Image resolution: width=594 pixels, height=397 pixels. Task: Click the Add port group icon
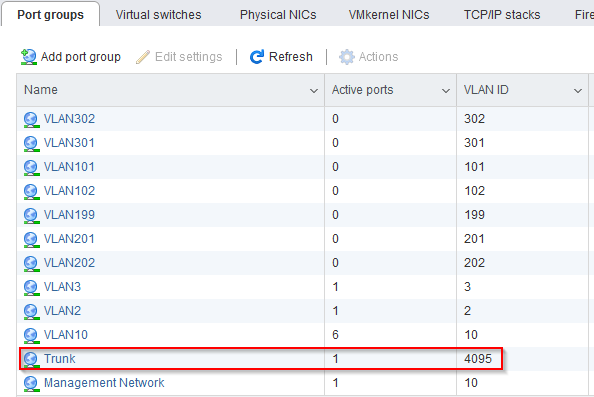[29, 57]
